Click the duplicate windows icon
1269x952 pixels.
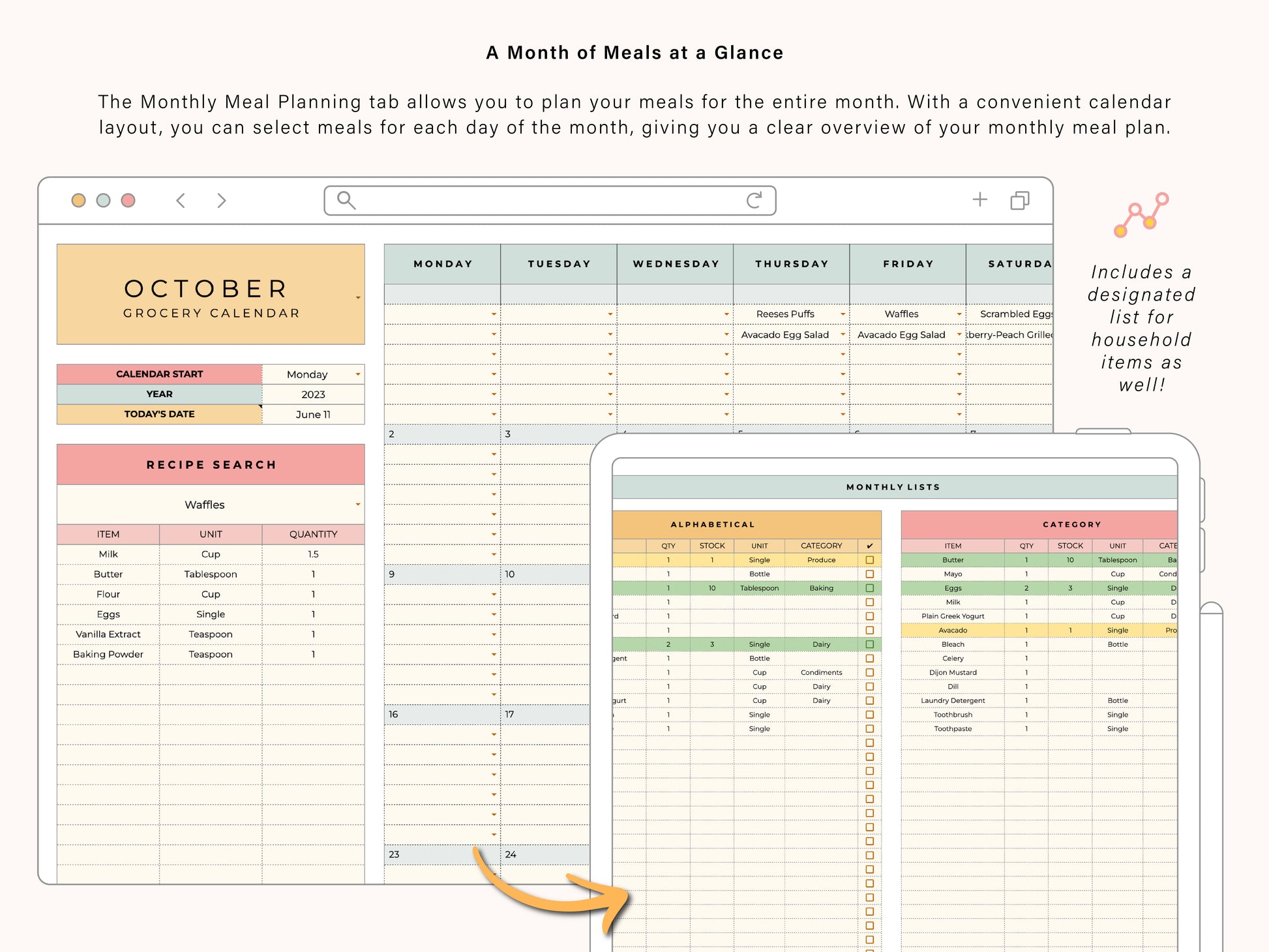[x=1020, y=200]
